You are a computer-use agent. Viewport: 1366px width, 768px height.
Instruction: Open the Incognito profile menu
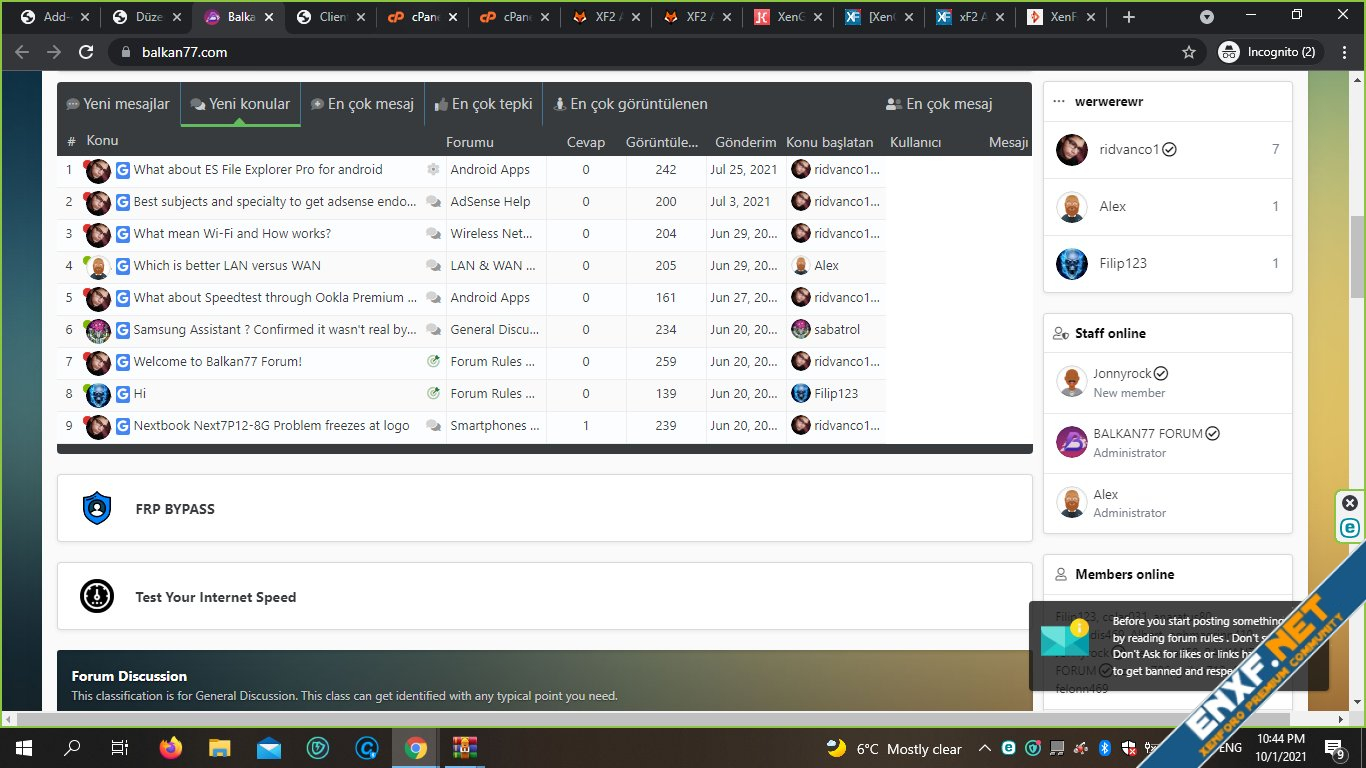click(x=1268, y=52)
